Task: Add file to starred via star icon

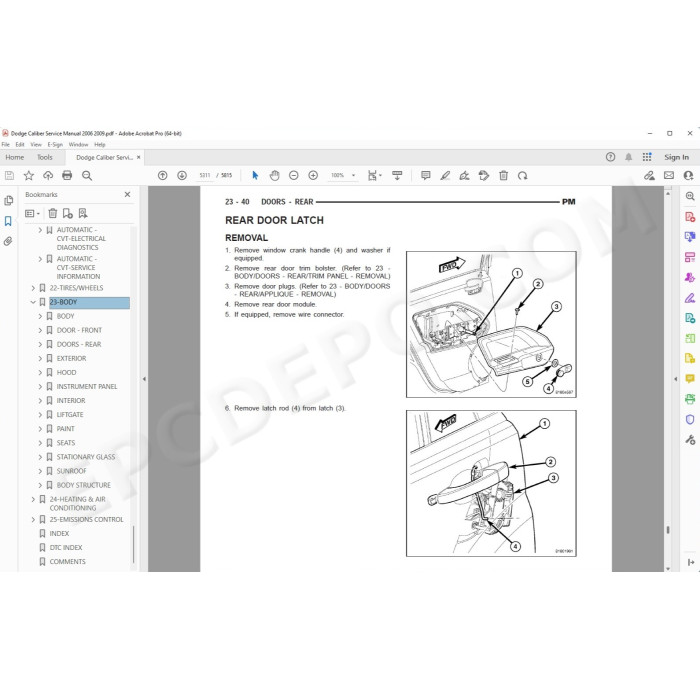Action: click(29, 175)
